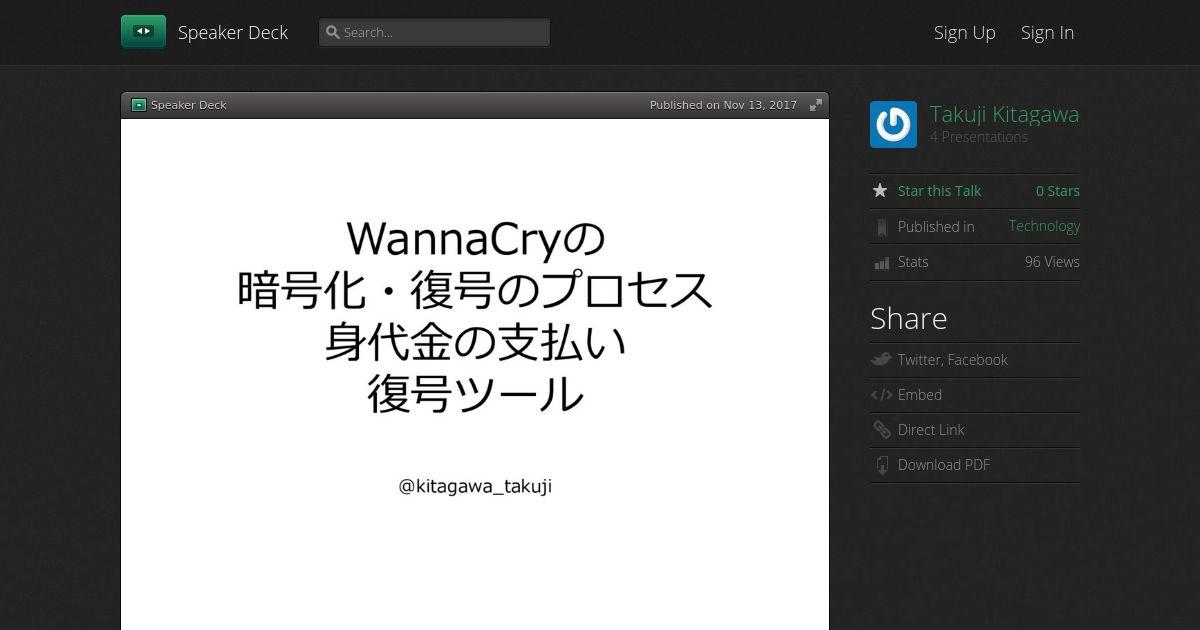Click the Speaker Deck label in player header
This screenshot has width=1200, height=630.
(x=189, y=105)
